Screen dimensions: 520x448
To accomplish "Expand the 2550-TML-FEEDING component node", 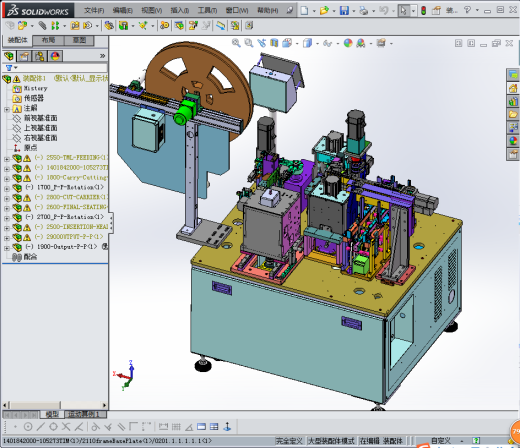I will click(x=7, y=159).
